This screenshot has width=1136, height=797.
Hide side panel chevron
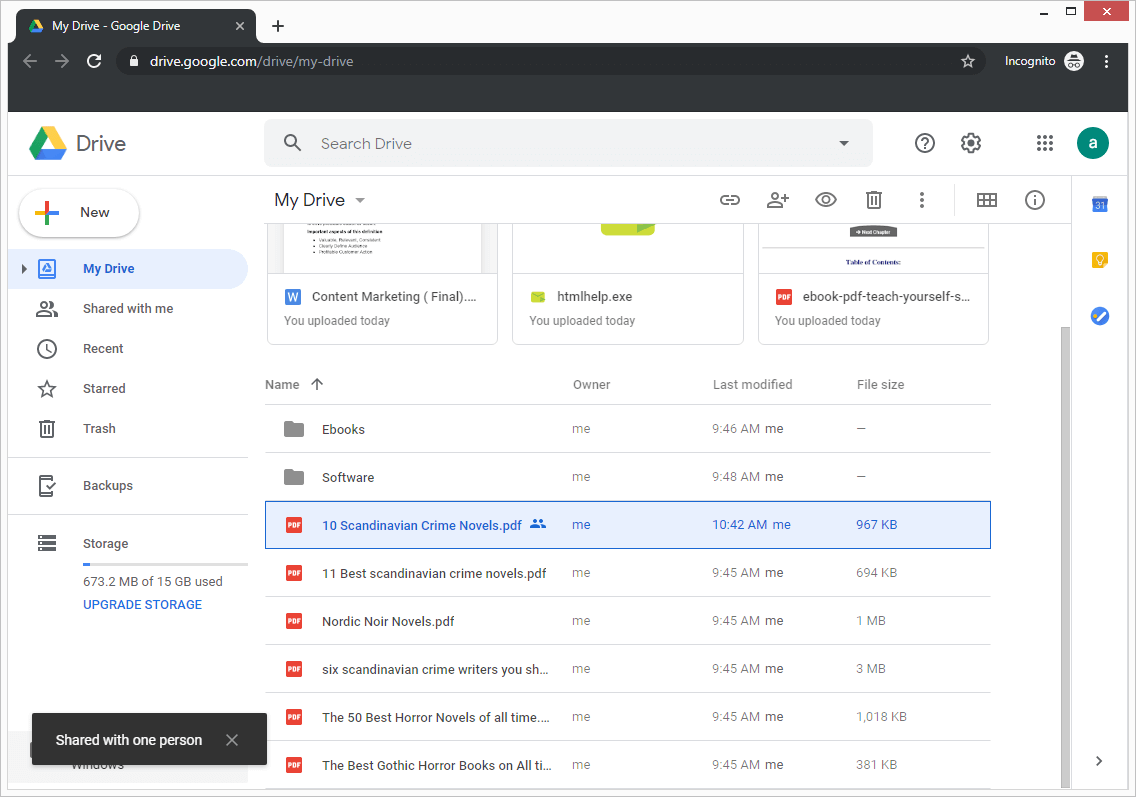(1099, 761)
